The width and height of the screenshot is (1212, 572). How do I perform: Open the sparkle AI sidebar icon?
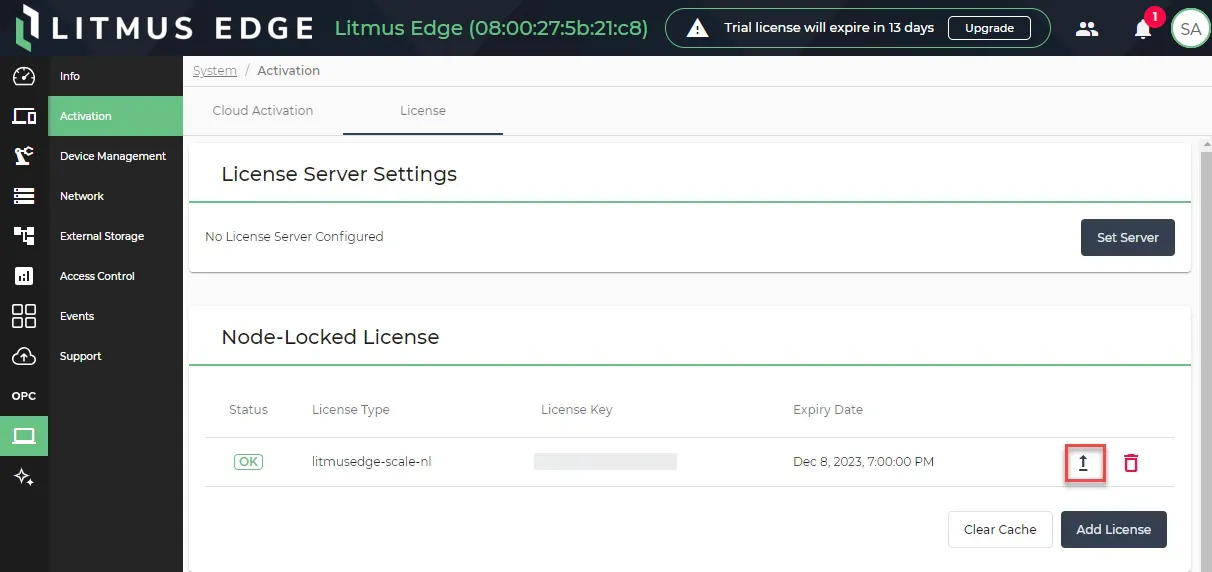[x=24, y=477]
